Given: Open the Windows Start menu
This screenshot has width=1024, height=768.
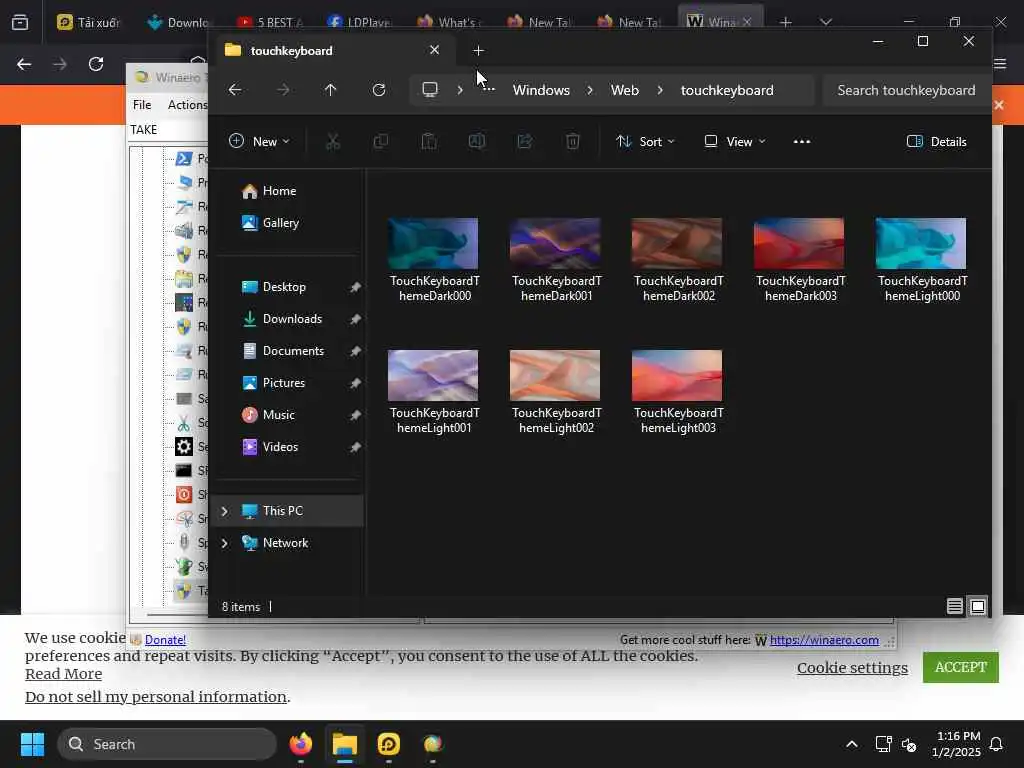Looking at the screenshot, I should pyautogui.click(x=32, y=744).
